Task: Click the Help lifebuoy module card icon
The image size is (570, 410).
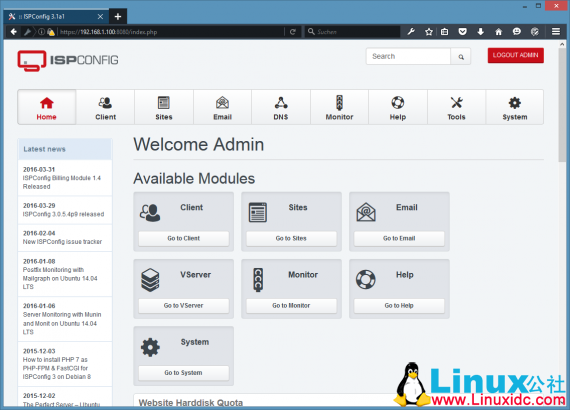Action: tap(366, 280)
